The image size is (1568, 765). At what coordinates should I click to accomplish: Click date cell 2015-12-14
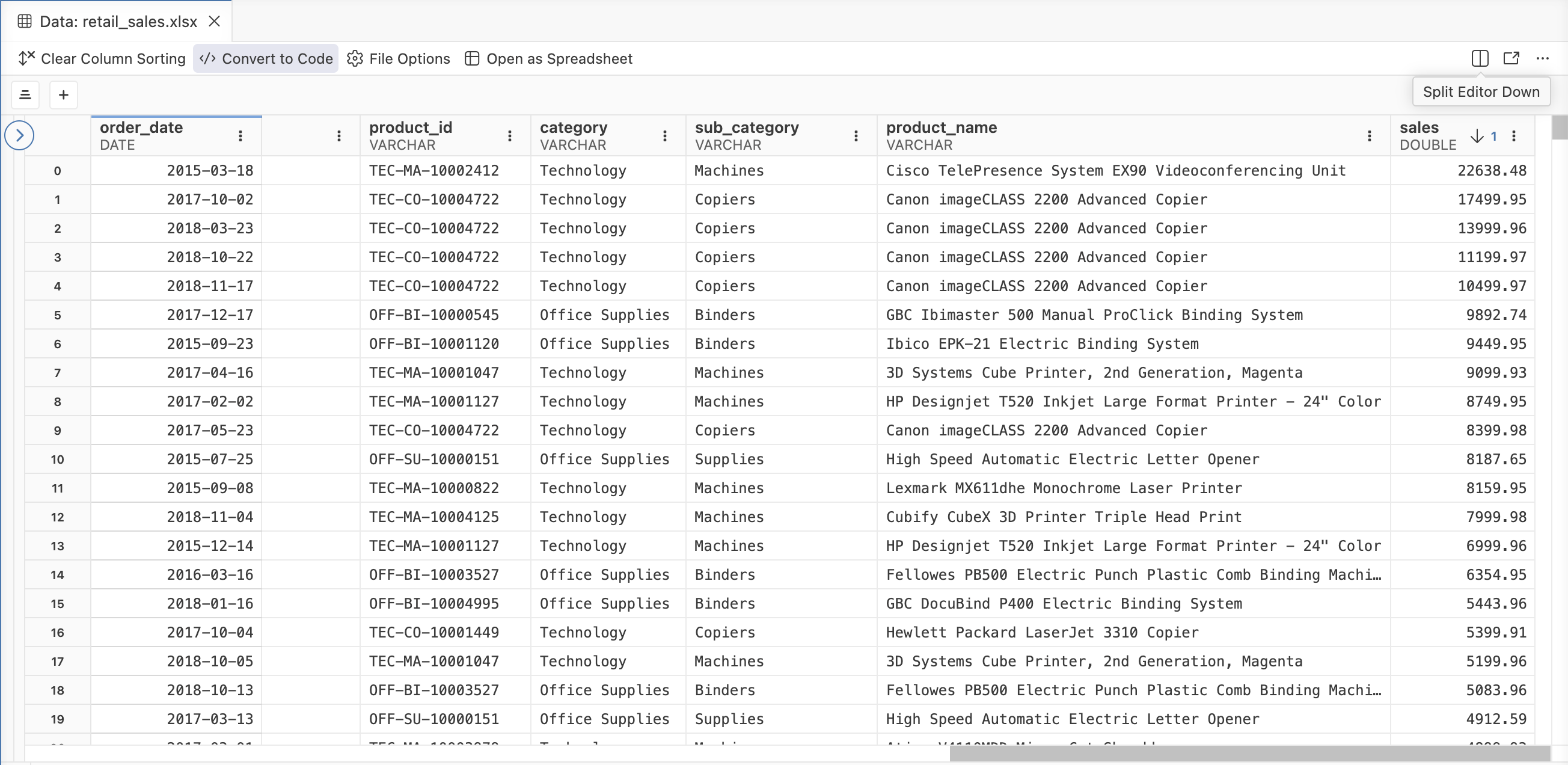[177, 545]
